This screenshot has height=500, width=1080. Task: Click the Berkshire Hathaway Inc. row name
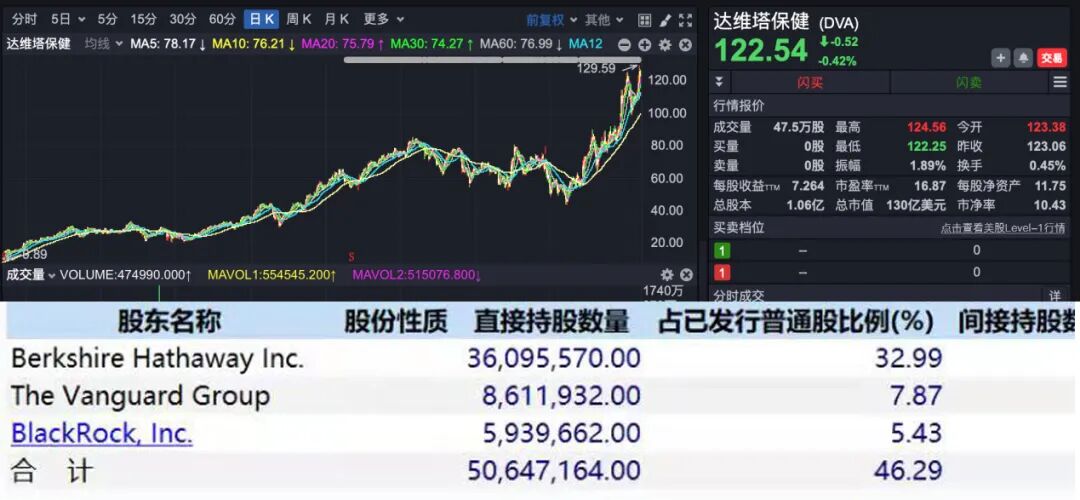click(x=158, y=358)
